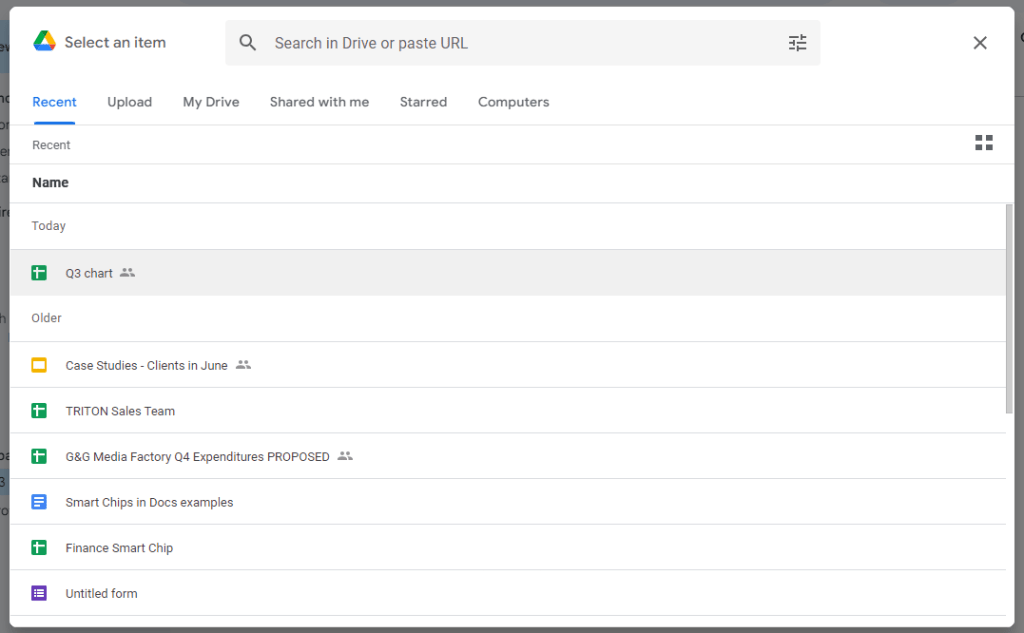Switch to grid view layout
The width and height of the screenshot is (1024, 633).
point(984,142)
